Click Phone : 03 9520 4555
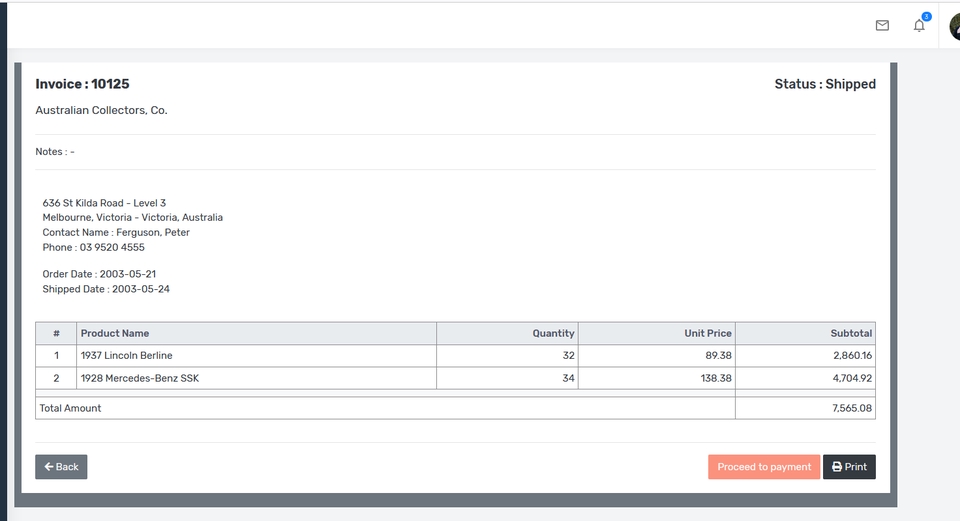This screenshot has height=521, width=960. click(x=93, y=247)
